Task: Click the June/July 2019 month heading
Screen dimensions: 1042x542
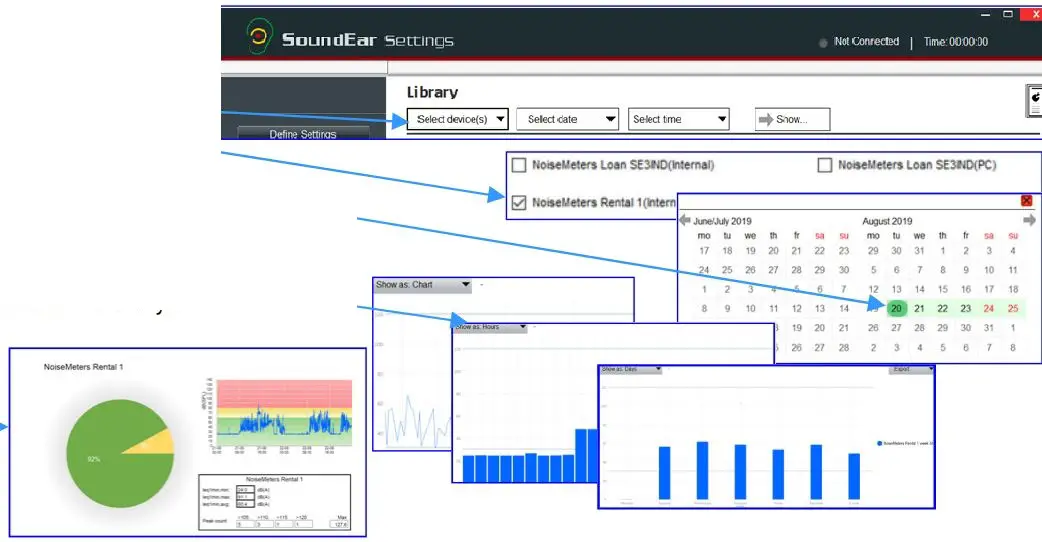Action: pyautogui.click(x=722, y=221)
